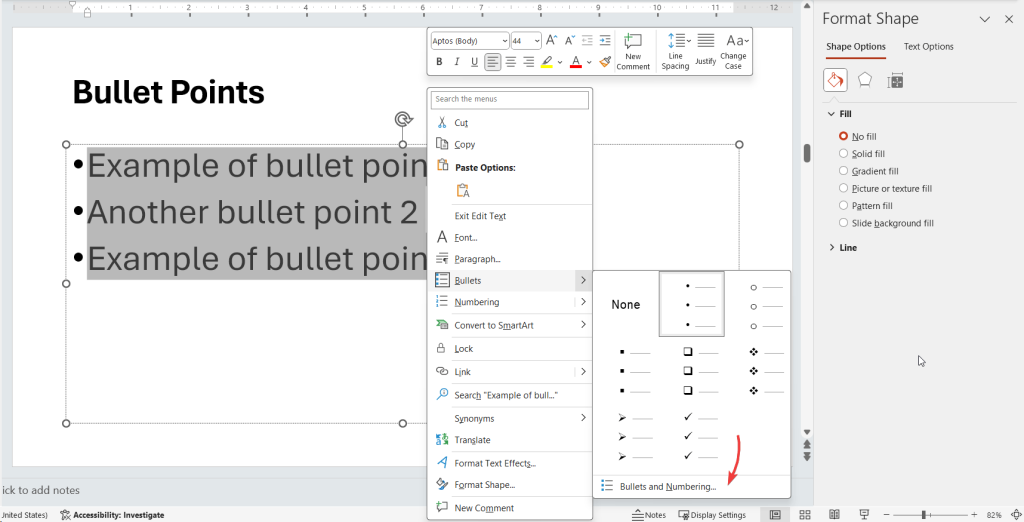Start Slide Show from status bar icon
This screenshot has width=1024, height=522.
pyautogui.click(x=863, y=514)
